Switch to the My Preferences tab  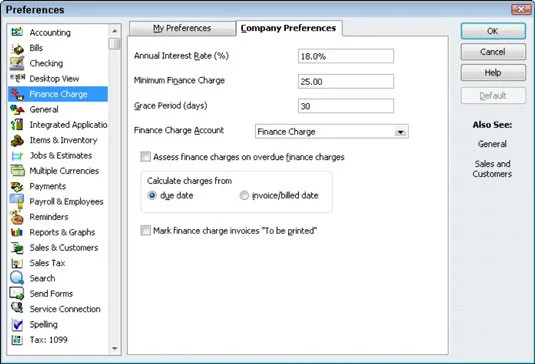[182, 28]
